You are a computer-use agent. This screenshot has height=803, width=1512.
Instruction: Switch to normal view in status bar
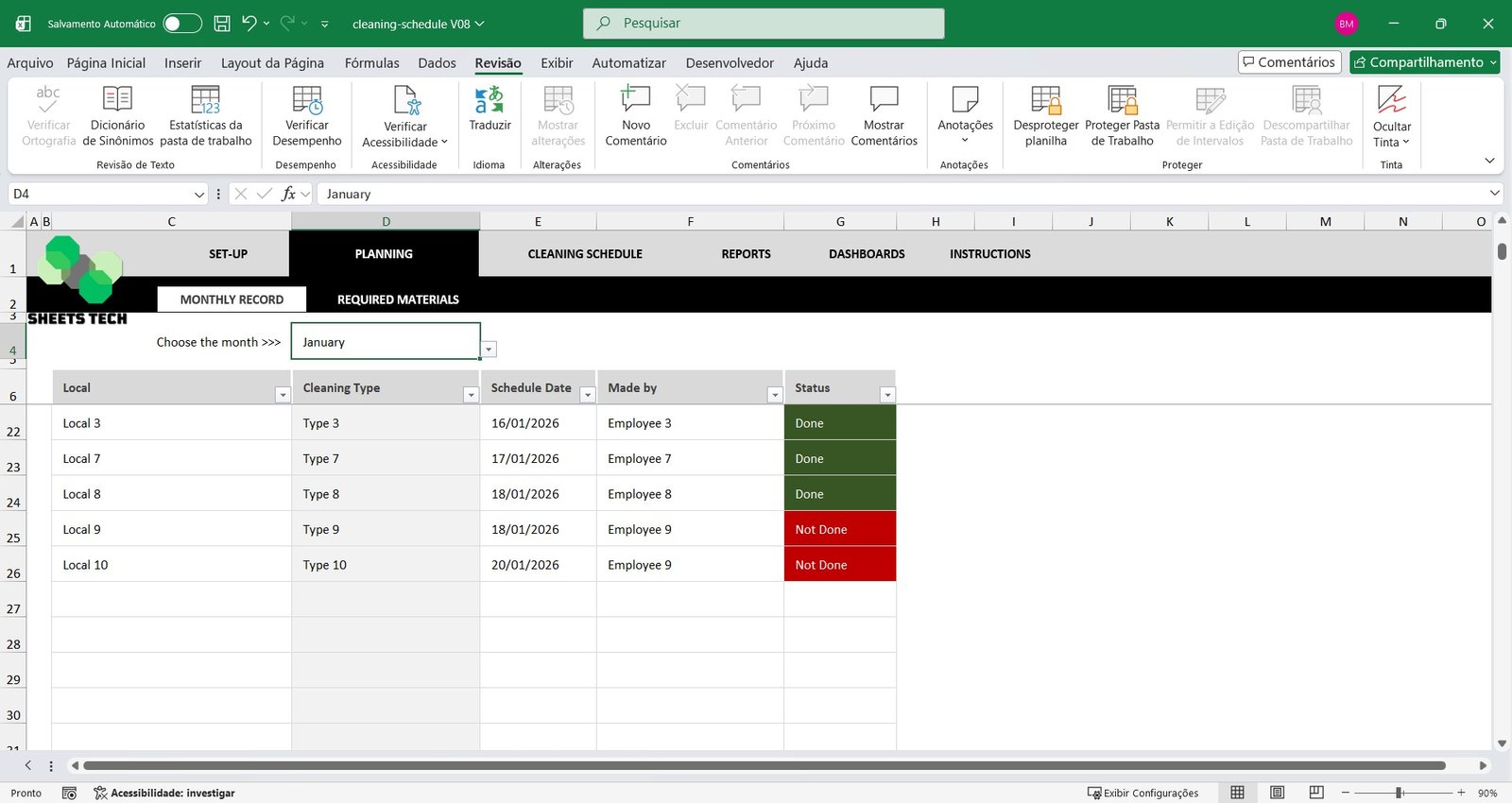point(1237,793)
